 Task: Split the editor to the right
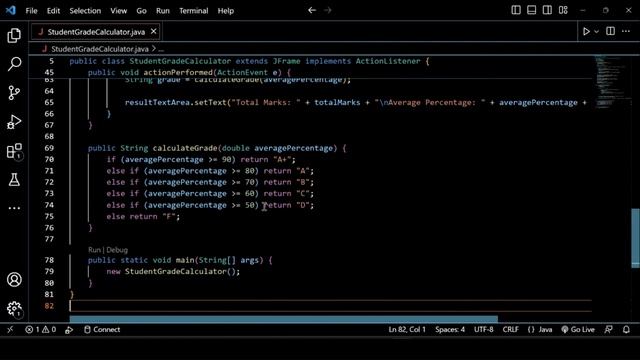610,31
